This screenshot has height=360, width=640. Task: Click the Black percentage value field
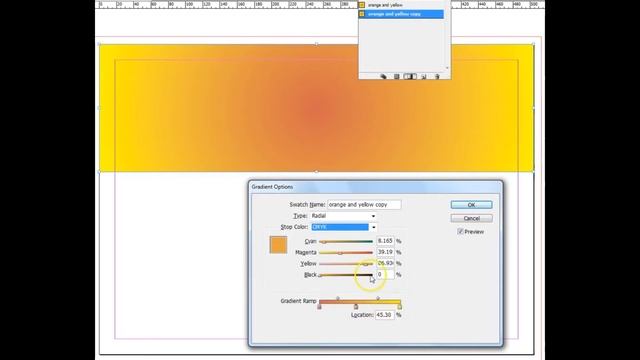coord(385,275)
